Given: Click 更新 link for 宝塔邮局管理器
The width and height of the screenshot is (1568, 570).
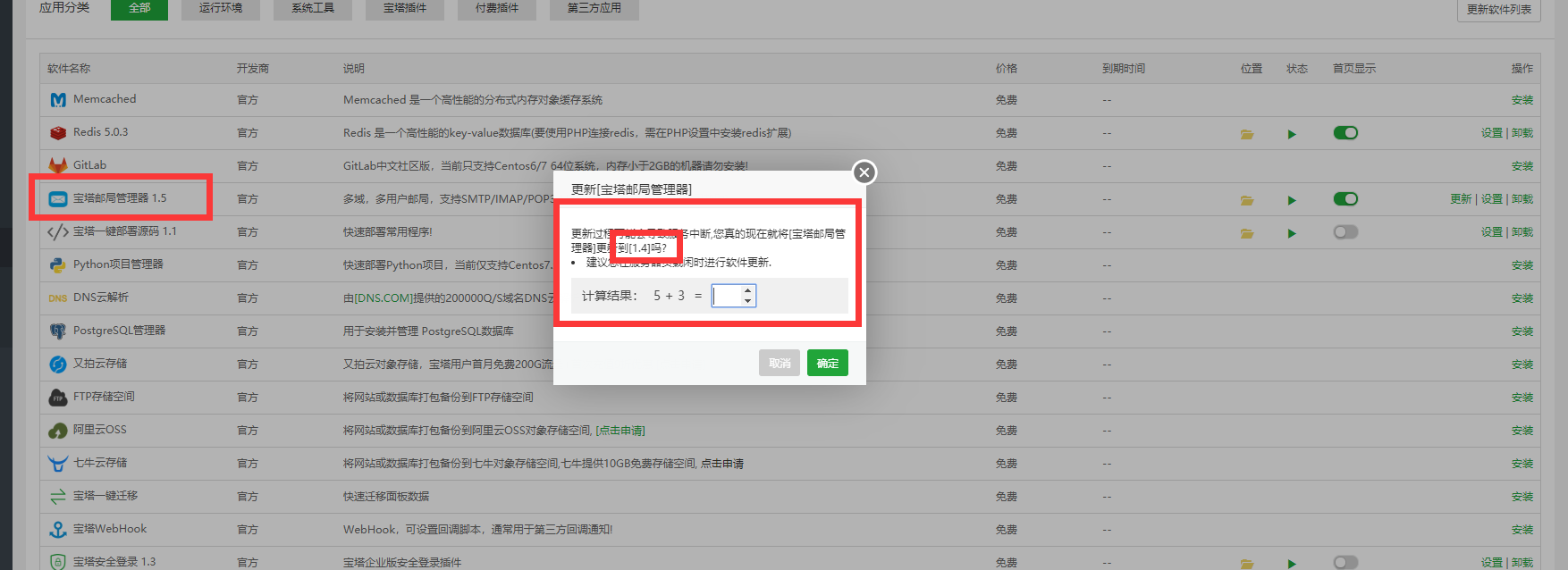Looking at the screenshot, I should (1461, 199).
